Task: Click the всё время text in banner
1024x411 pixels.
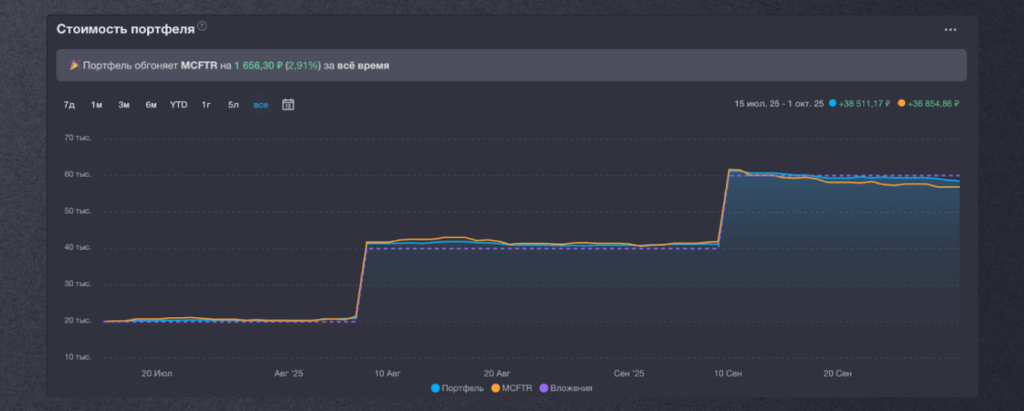Action: (363, 65)
